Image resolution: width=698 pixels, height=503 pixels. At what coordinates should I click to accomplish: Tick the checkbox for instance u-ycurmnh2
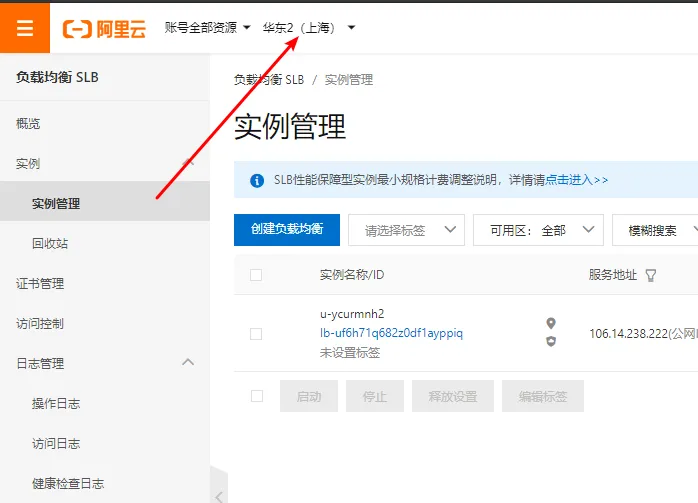tap(256, 334)
